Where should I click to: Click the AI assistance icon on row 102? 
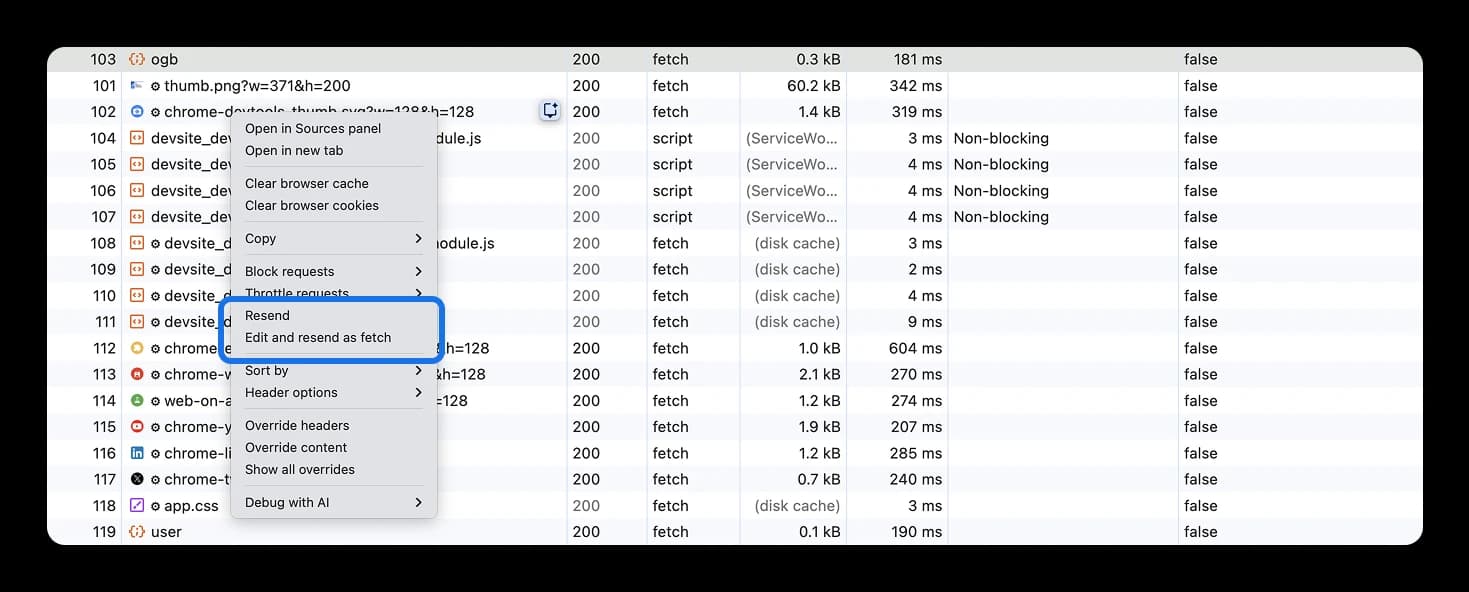click(x=550, y=111)
